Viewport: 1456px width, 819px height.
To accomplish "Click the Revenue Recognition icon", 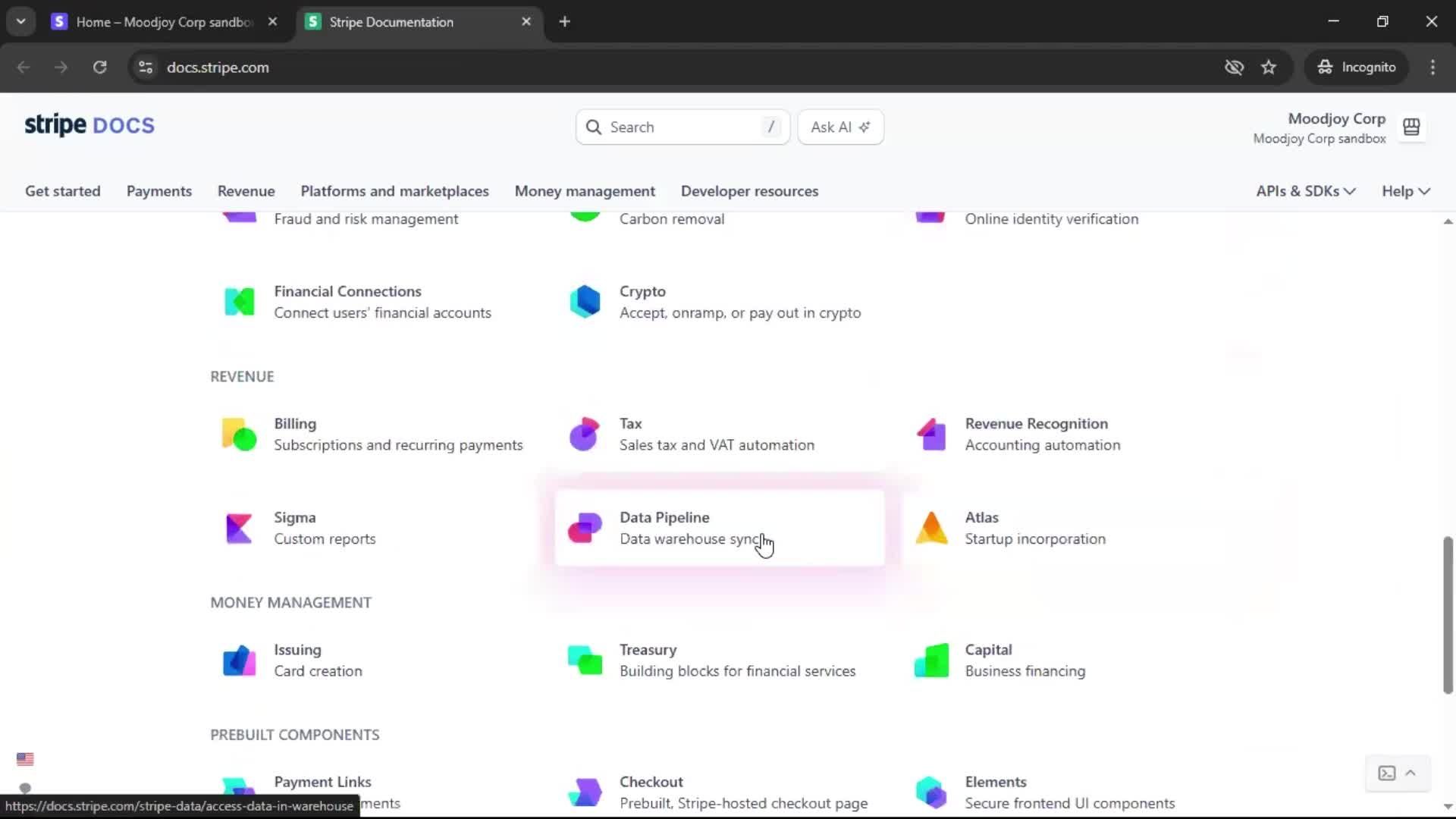I will (x=931, y=435).
